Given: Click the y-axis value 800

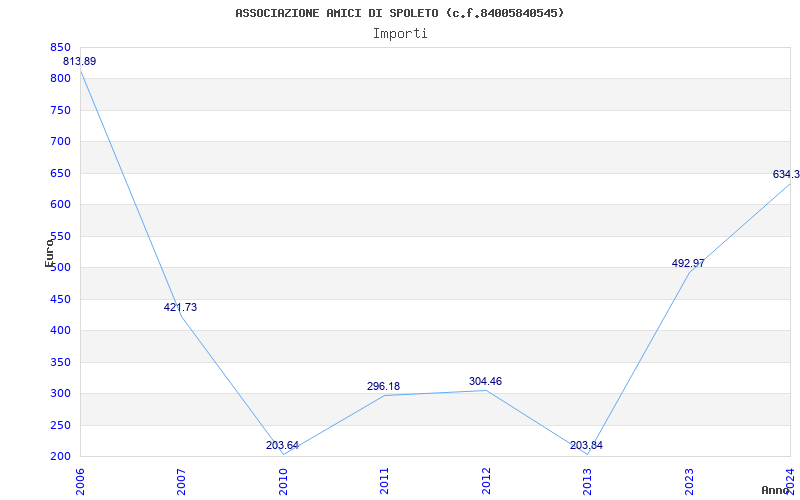Looking at the screenshot, I should click(x=60, y=79).
